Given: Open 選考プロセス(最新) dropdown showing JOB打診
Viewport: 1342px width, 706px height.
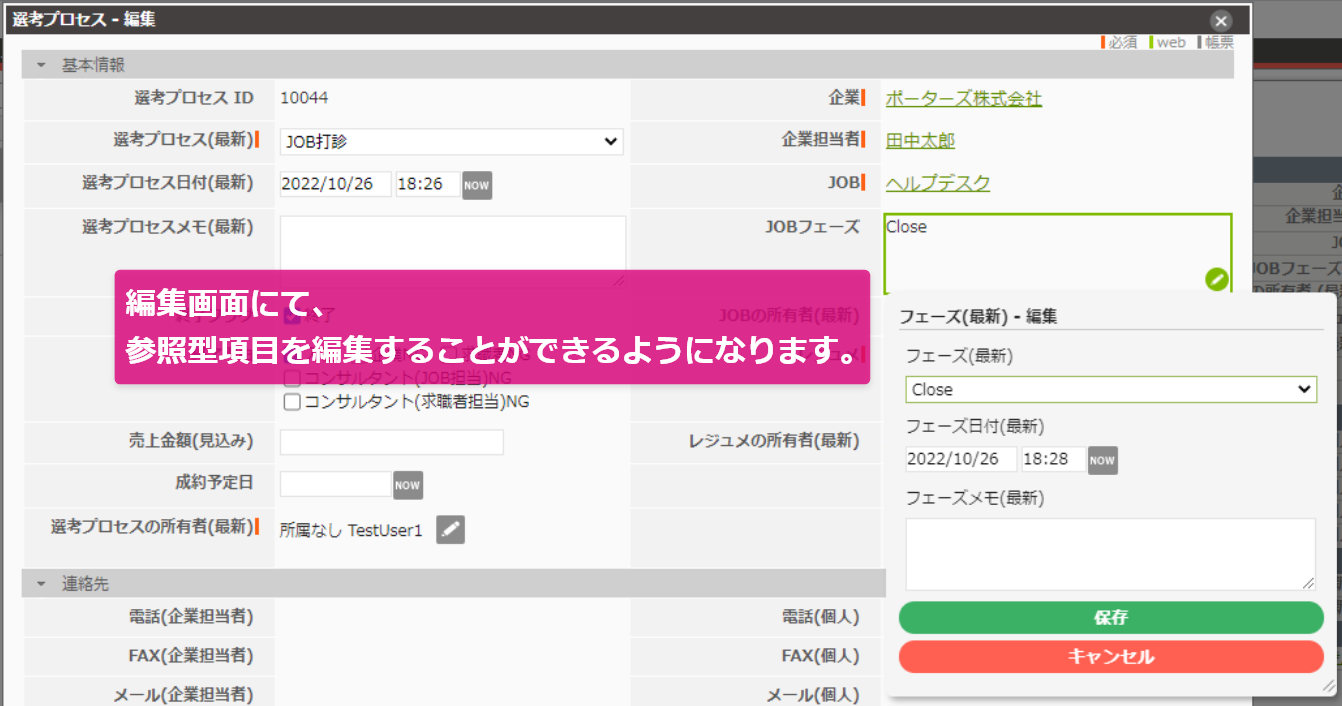Looking at the screenshot, I should [452, 142].
